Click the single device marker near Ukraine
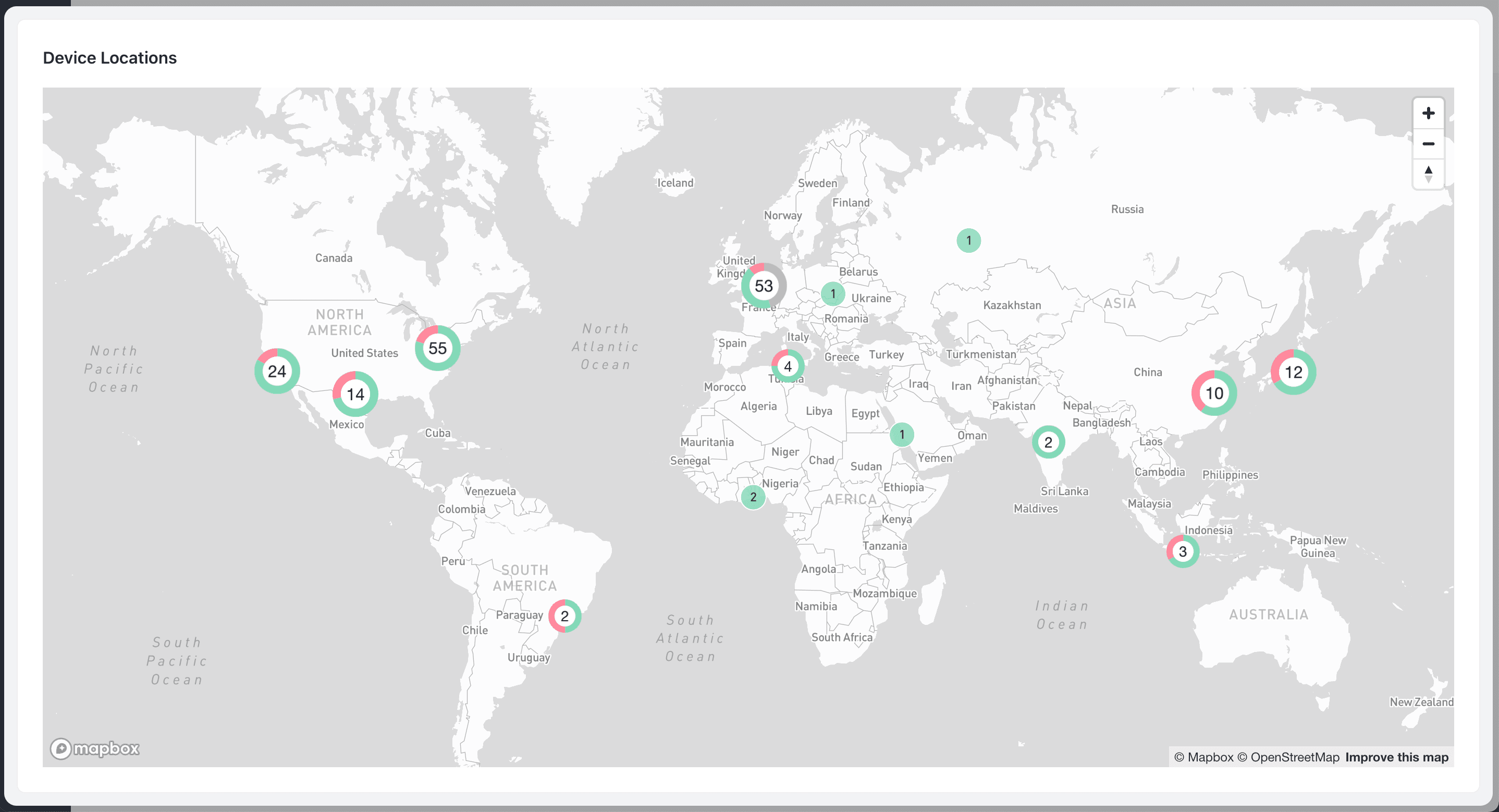Screen dimensions: 1499x812 pos(833,293)
